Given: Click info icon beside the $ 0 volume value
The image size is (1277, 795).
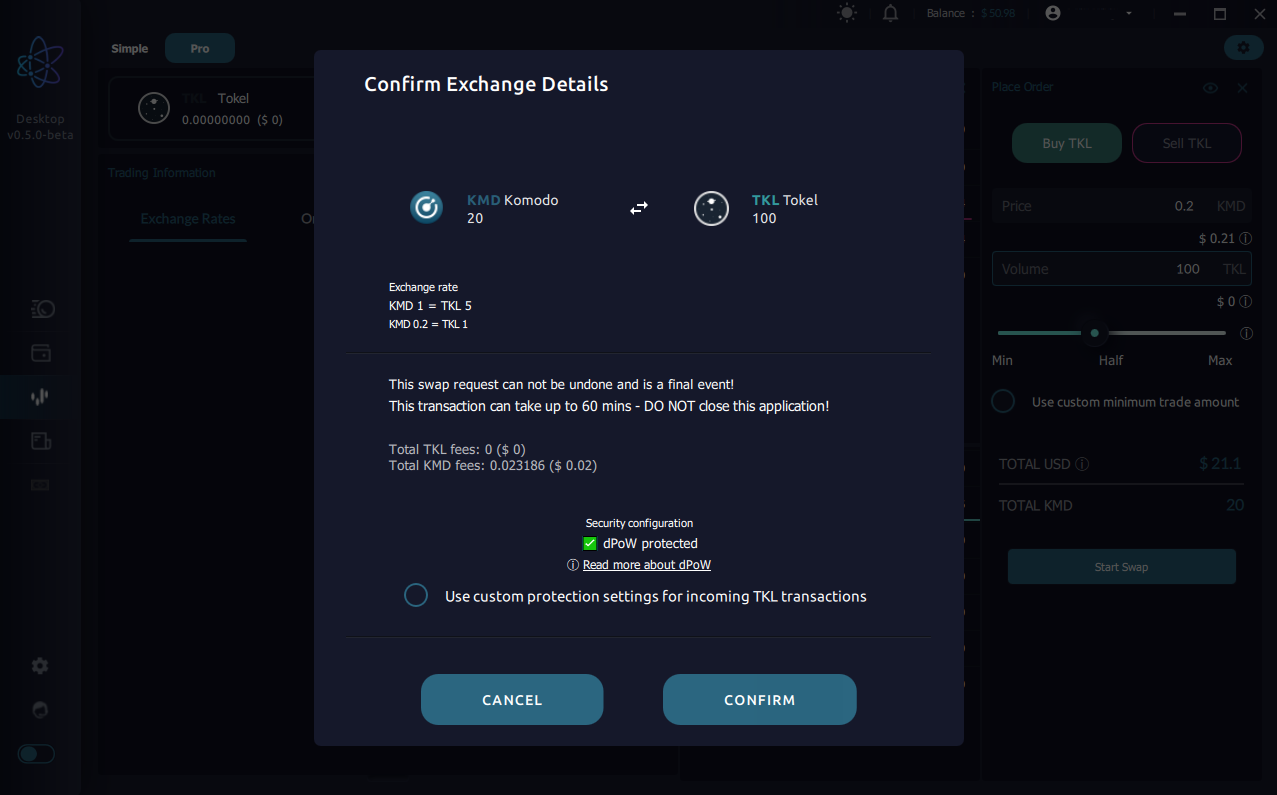Looking at the screenshot, I should 1246,301.
